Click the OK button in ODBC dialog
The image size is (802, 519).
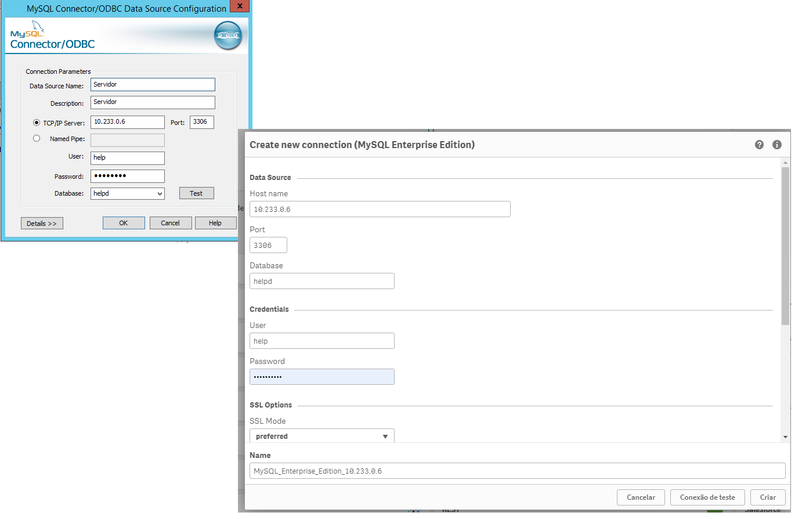pos(124,223)
